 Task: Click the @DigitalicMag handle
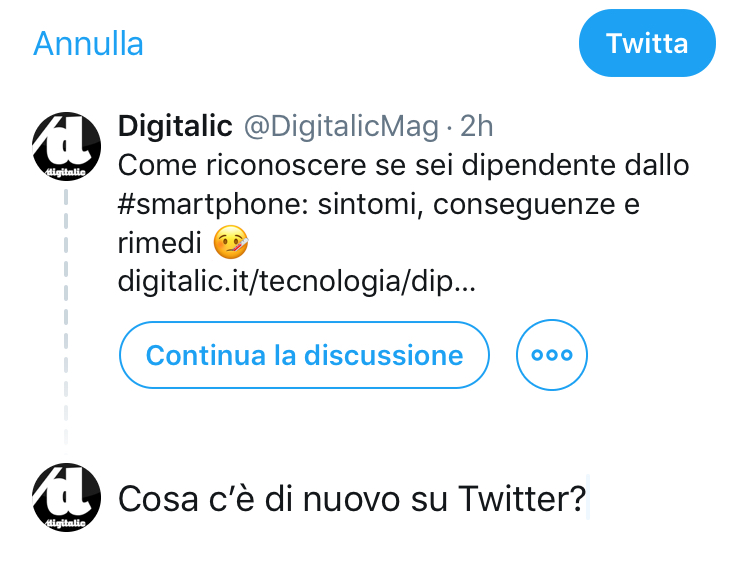tap(341, 127)
